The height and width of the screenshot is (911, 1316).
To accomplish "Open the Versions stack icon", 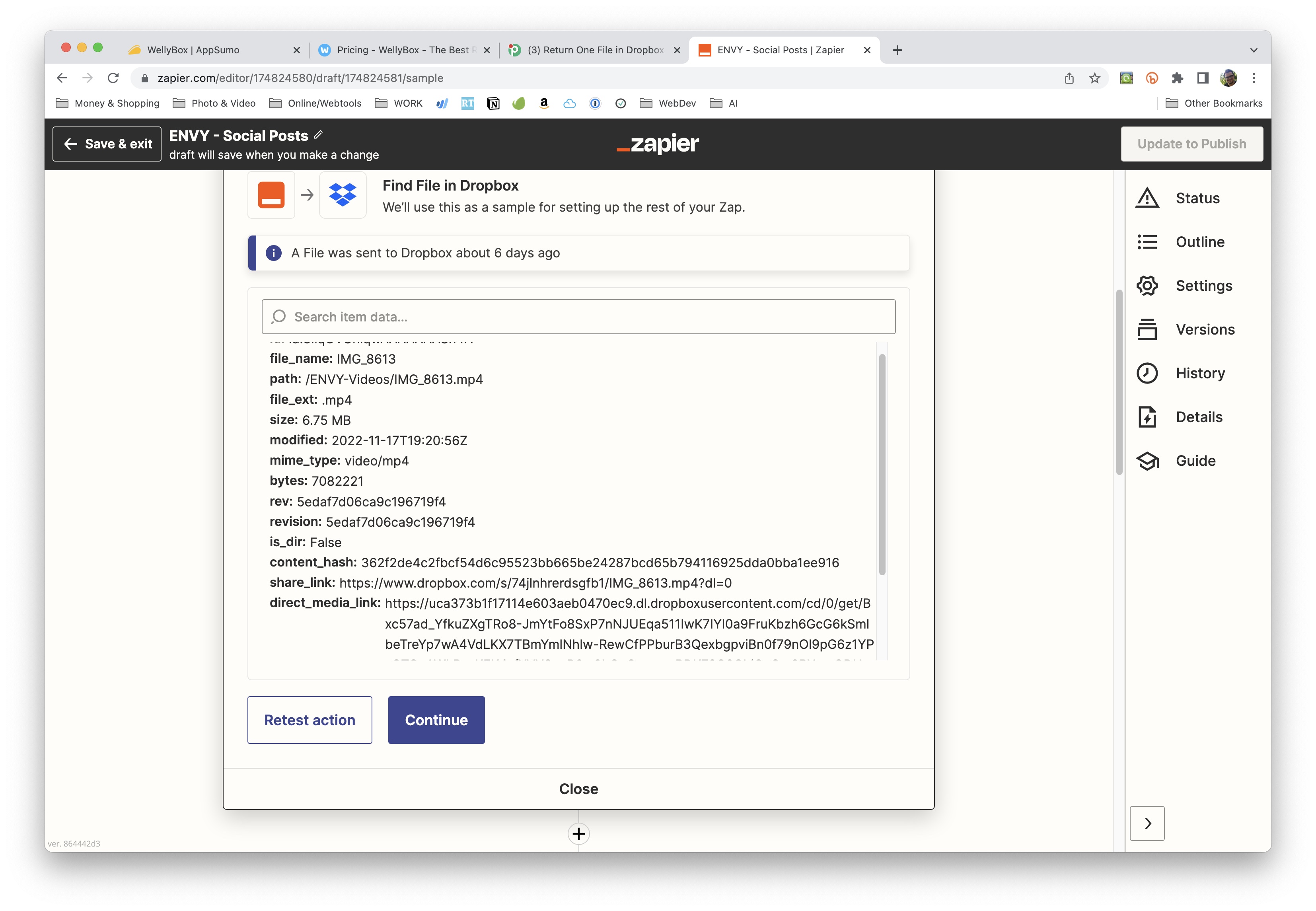I will pyautogui.click(x=1147, y=329).
